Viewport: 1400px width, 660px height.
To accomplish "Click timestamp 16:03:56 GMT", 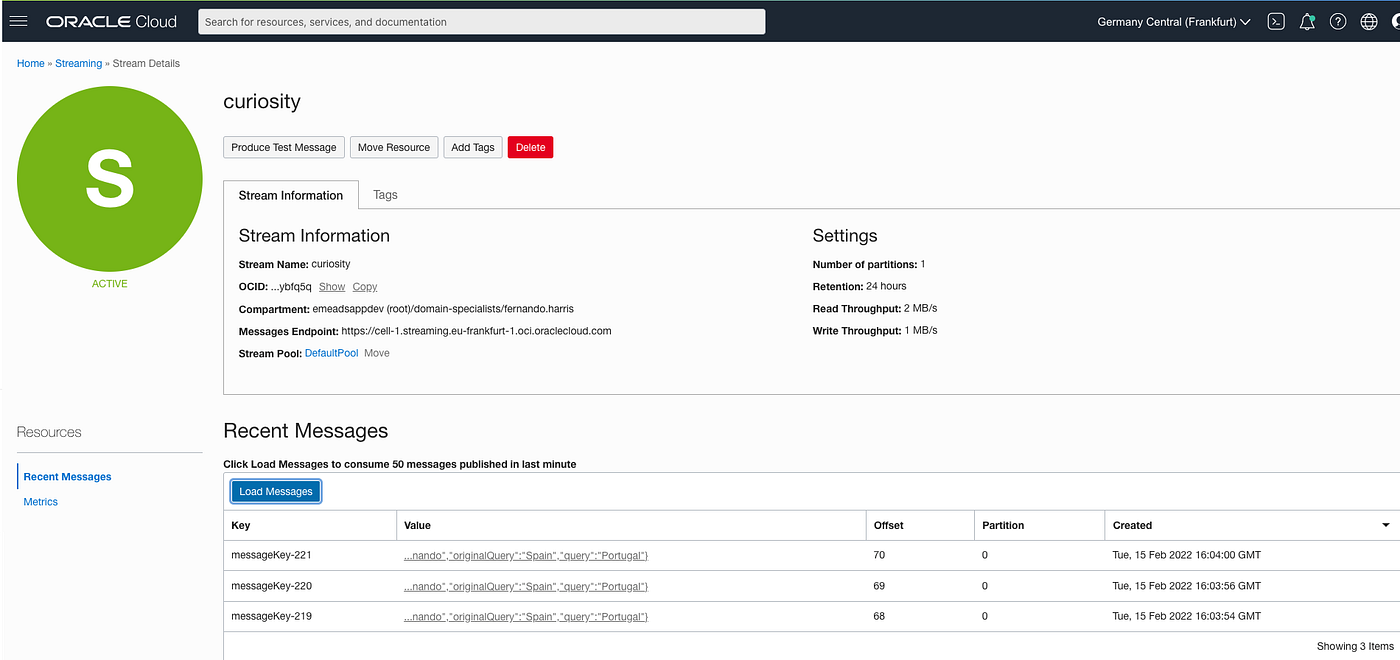I will (1187, 586).
